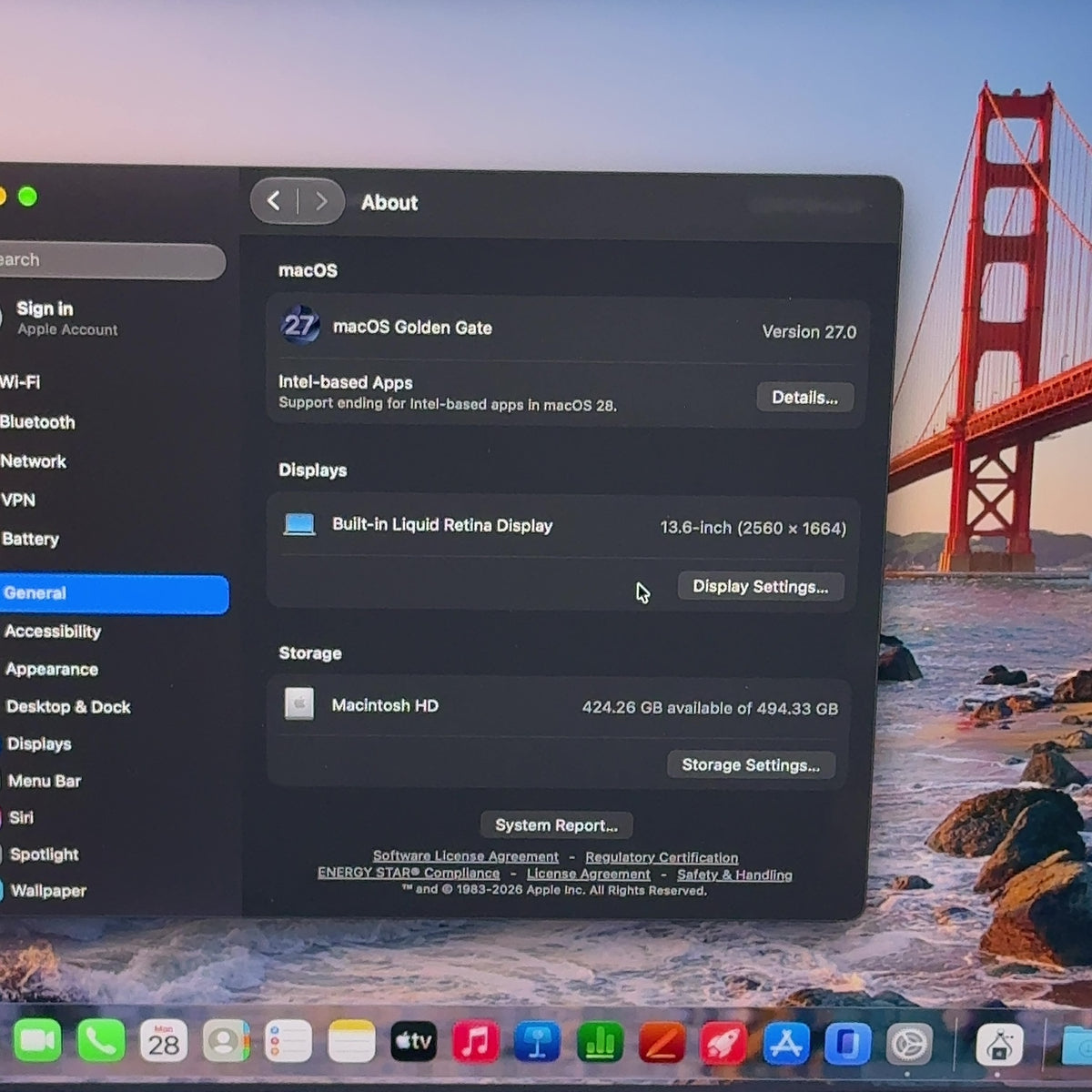1092x1092 pixels.
Task: Click the laptop icon beside Built-in Display
Action: (x=299, y=524)
